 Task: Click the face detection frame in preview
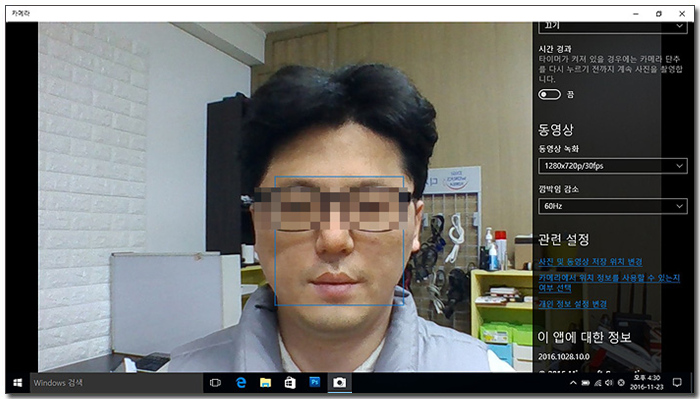(x=339, y=241)
